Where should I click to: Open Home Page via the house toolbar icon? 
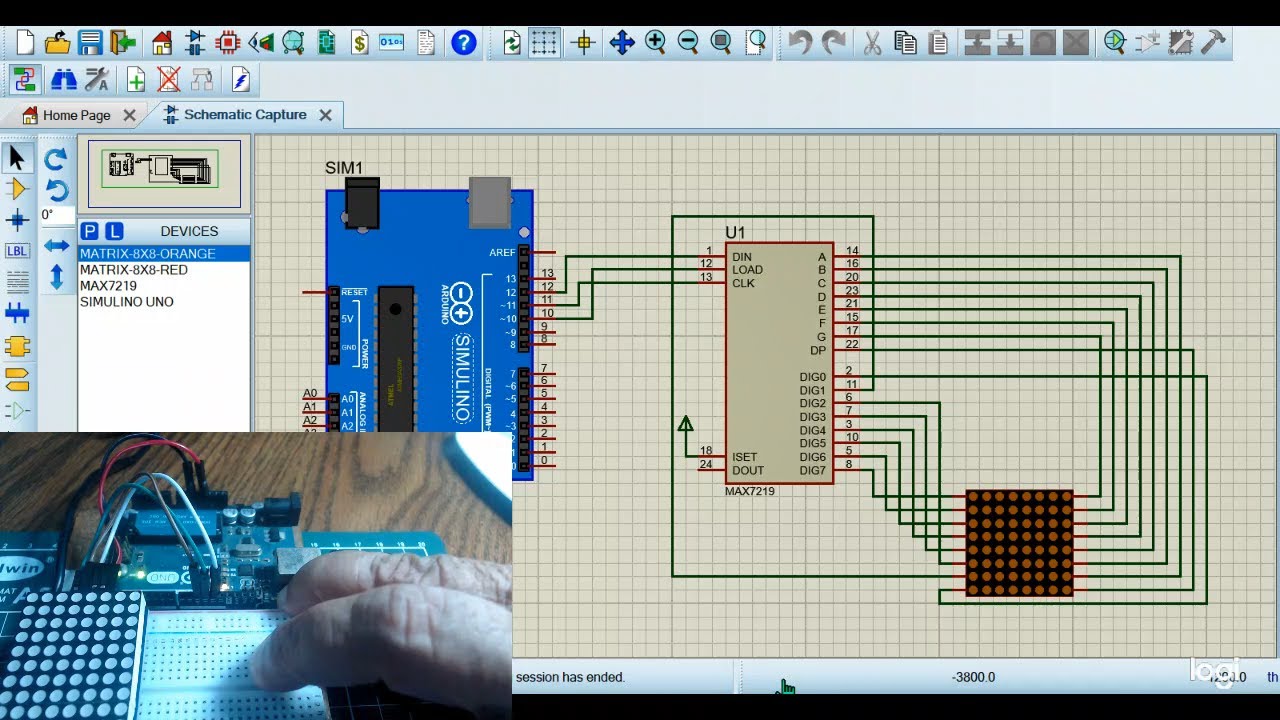coord(162,43)
